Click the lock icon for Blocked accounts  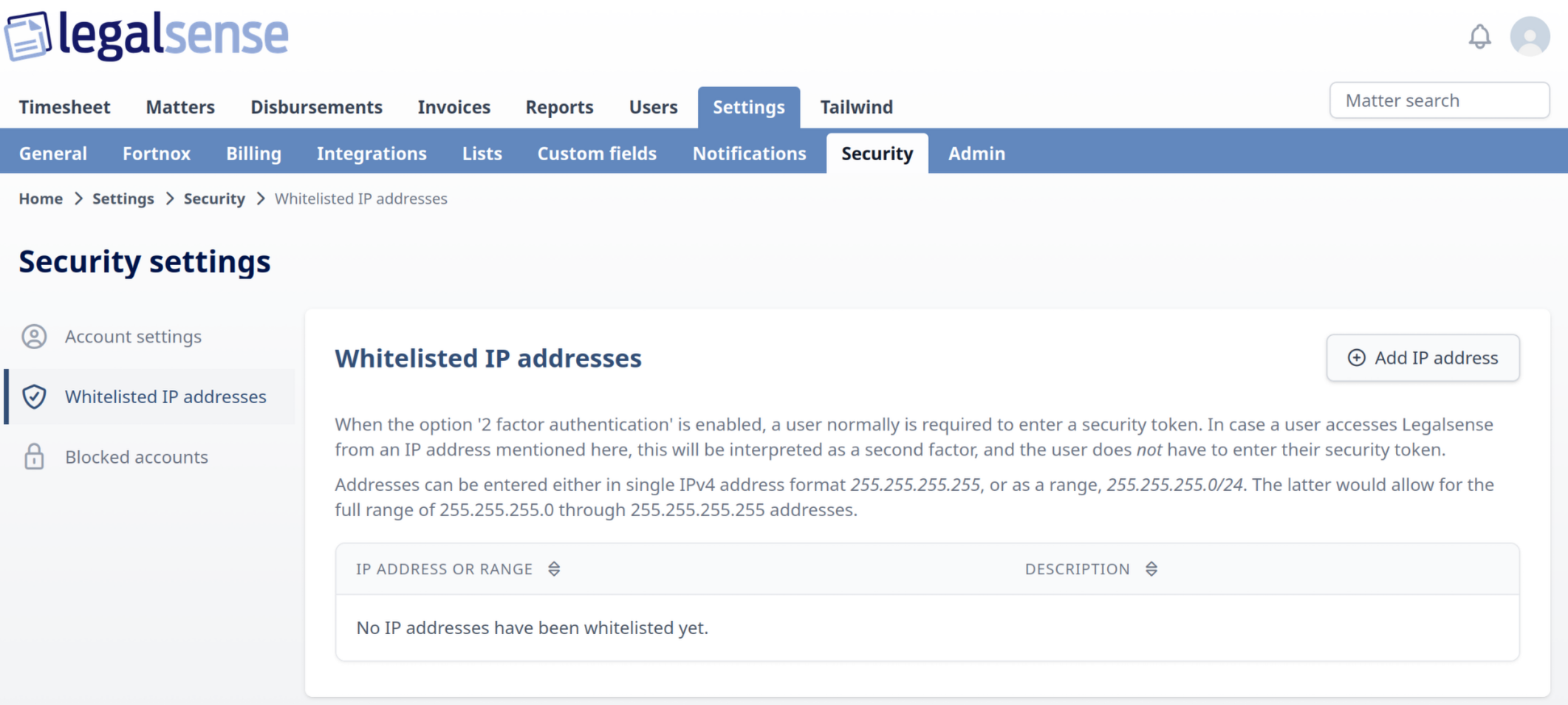(34, 457)
